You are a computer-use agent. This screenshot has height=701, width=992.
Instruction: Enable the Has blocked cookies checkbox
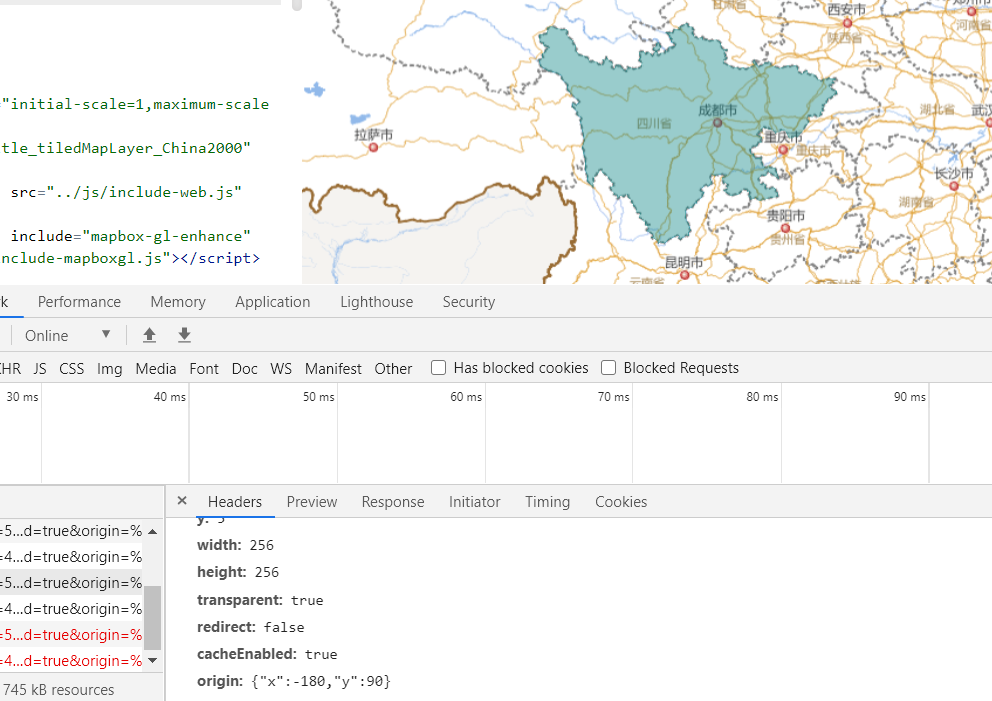[438, 368]
